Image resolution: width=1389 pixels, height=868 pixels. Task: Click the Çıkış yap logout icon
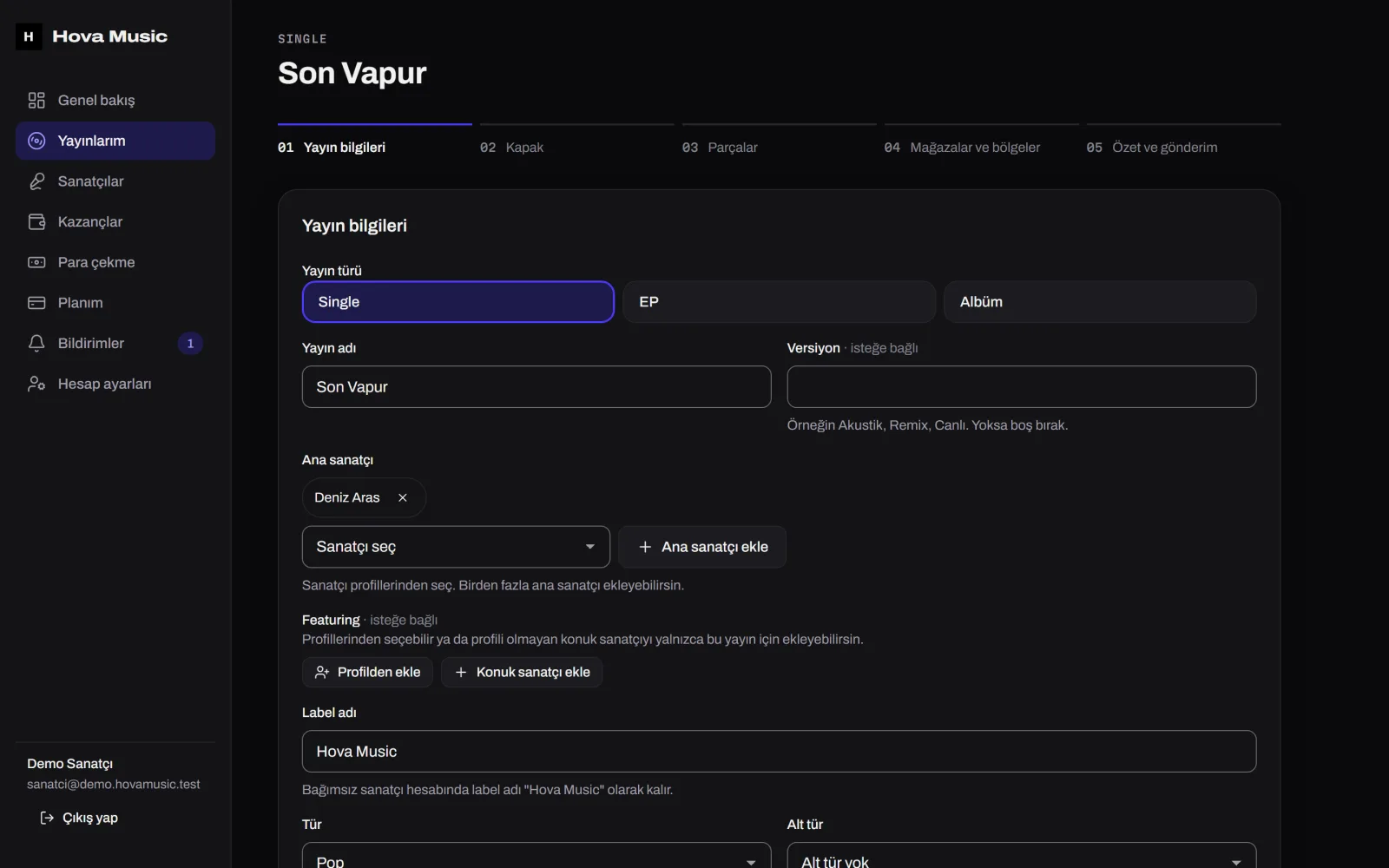click(x=48, y=818)
